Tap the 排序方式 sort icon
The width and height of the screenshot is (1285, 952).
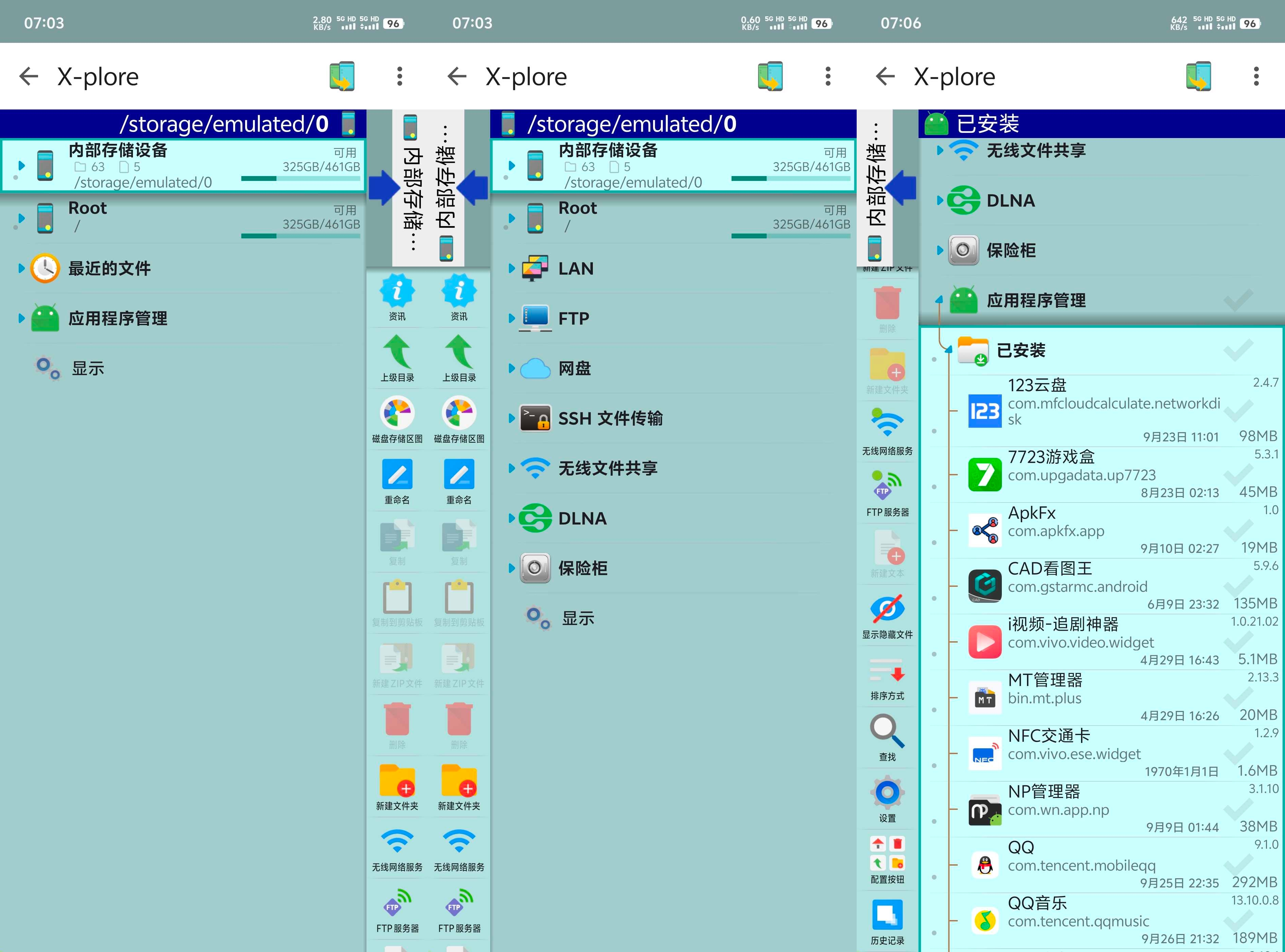(x=887, y=671)
